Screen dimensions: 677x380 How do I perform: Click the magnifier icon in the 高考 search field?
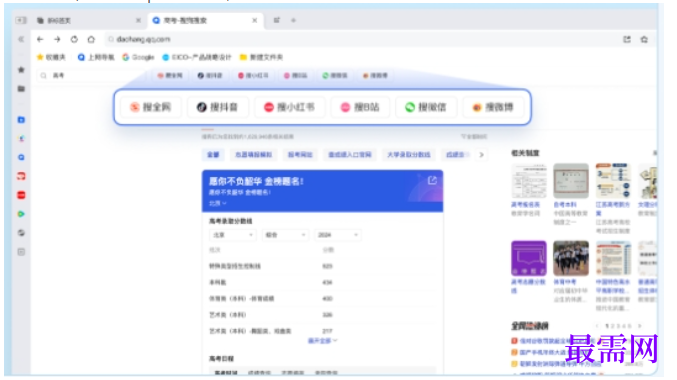[43, 76]
